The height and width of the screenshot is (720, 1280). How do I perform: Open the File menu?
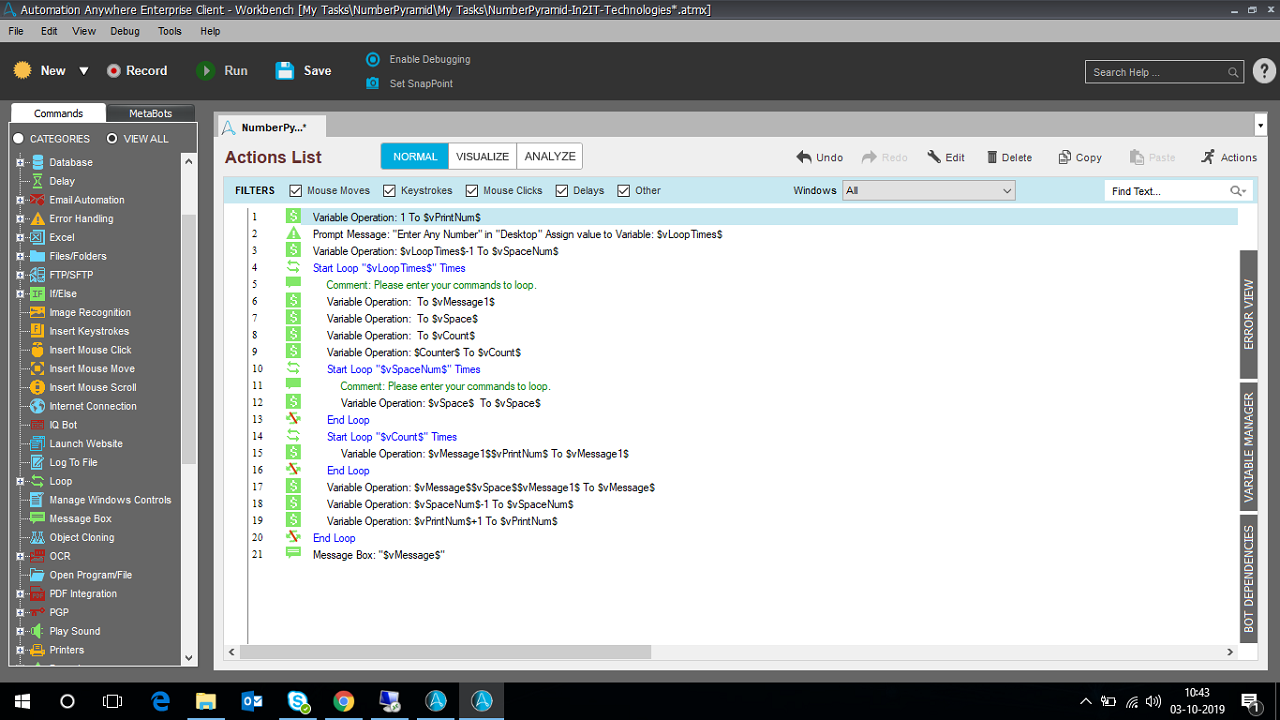(16, 31)
